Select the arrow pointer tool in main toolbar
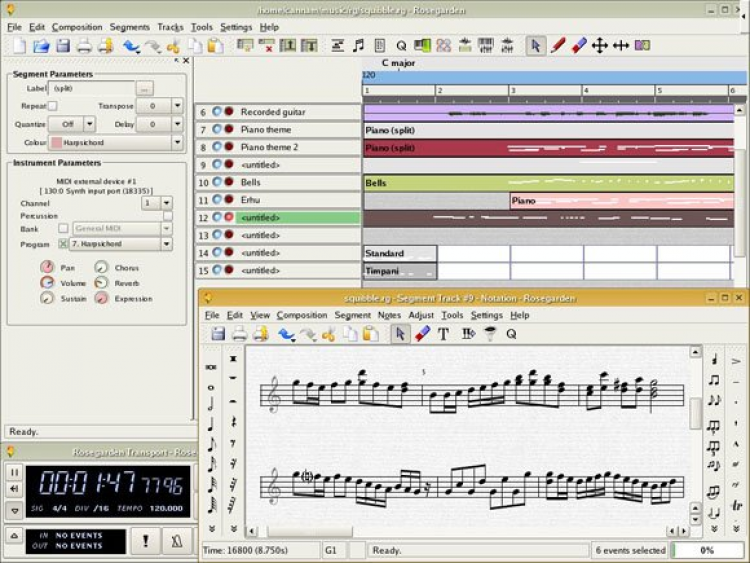The image size is (750, 563). tap(536, 46)
